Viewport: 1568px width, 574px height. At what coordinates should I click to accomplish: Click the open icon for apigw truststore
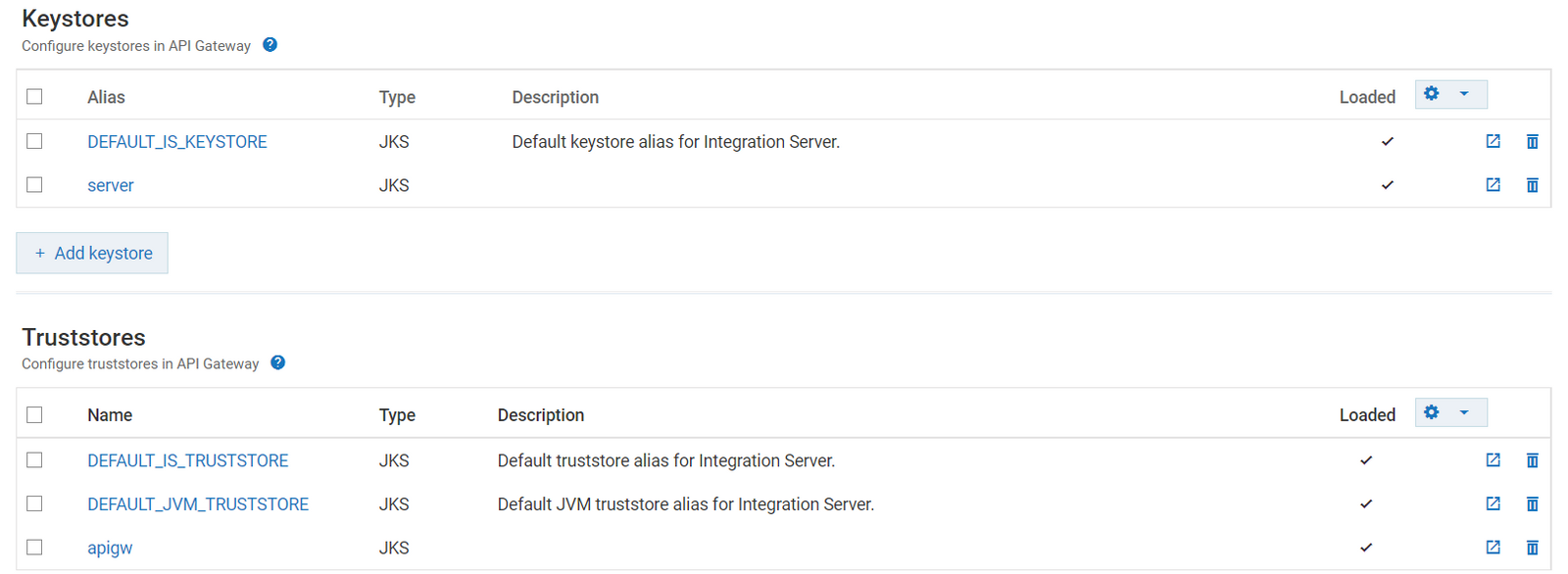point(1493,548)
